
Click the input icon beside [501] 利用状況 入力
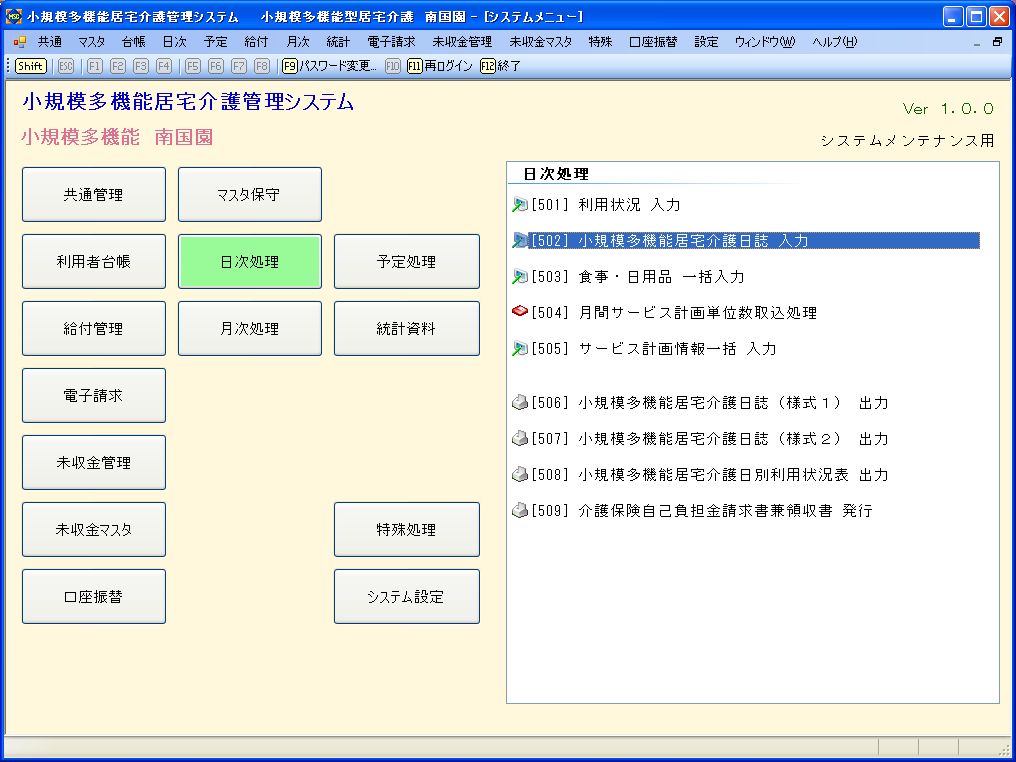pos(519,205)
